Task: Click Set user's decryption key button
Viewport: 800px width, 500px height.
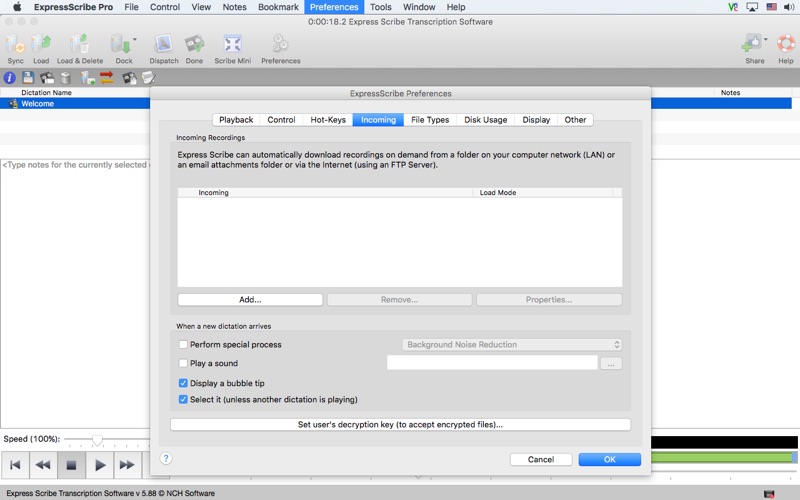Action: click(x=401, y=424)
